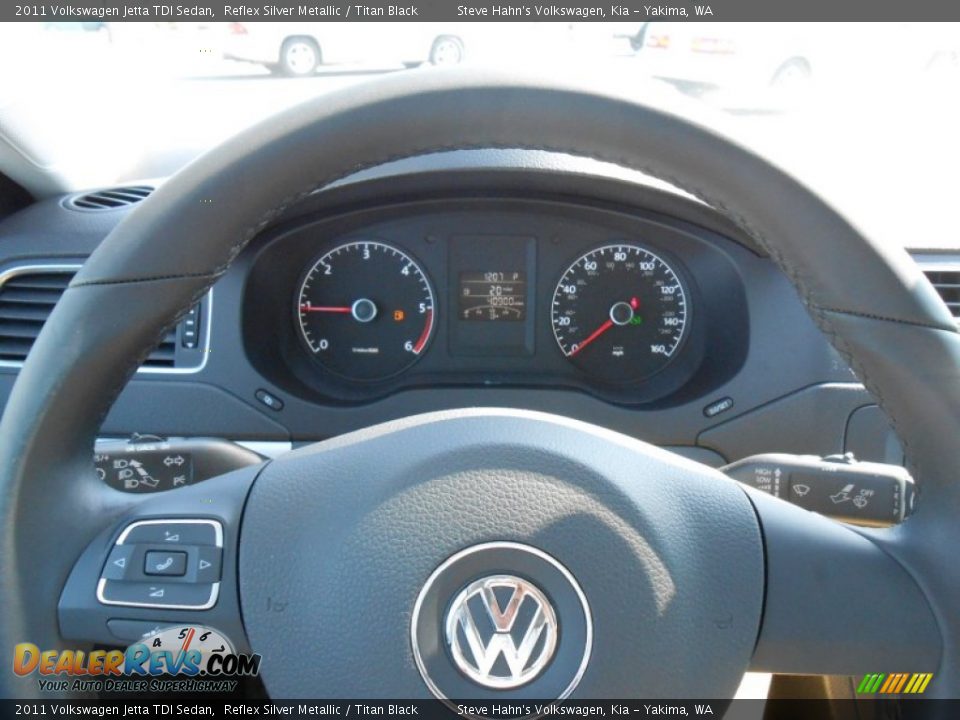
Task: Toggle the wiper stalk to OFF
Action: point(865,493)
